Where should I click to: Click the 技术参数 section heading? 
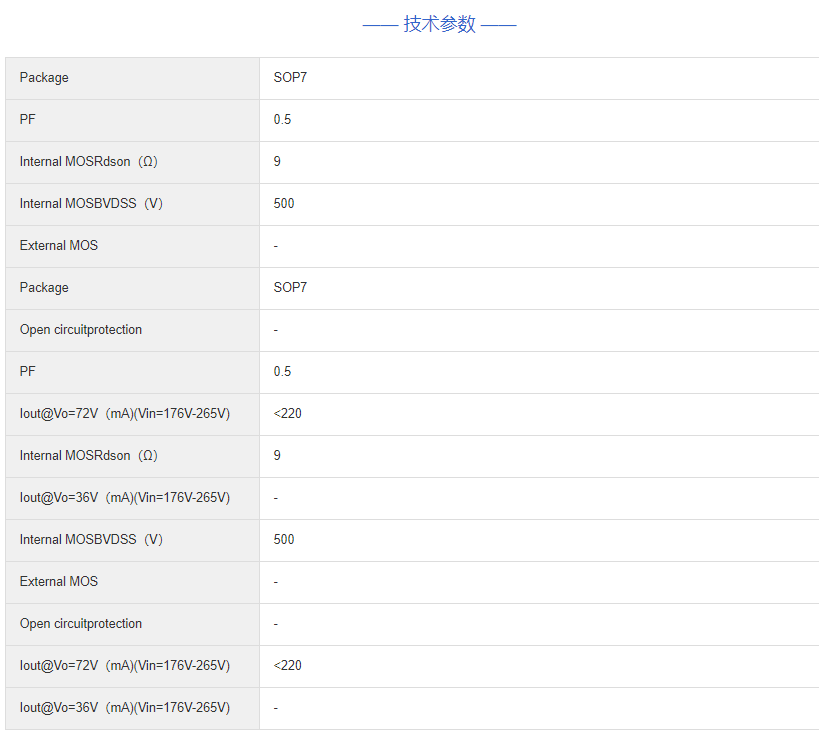pos(439,24)
